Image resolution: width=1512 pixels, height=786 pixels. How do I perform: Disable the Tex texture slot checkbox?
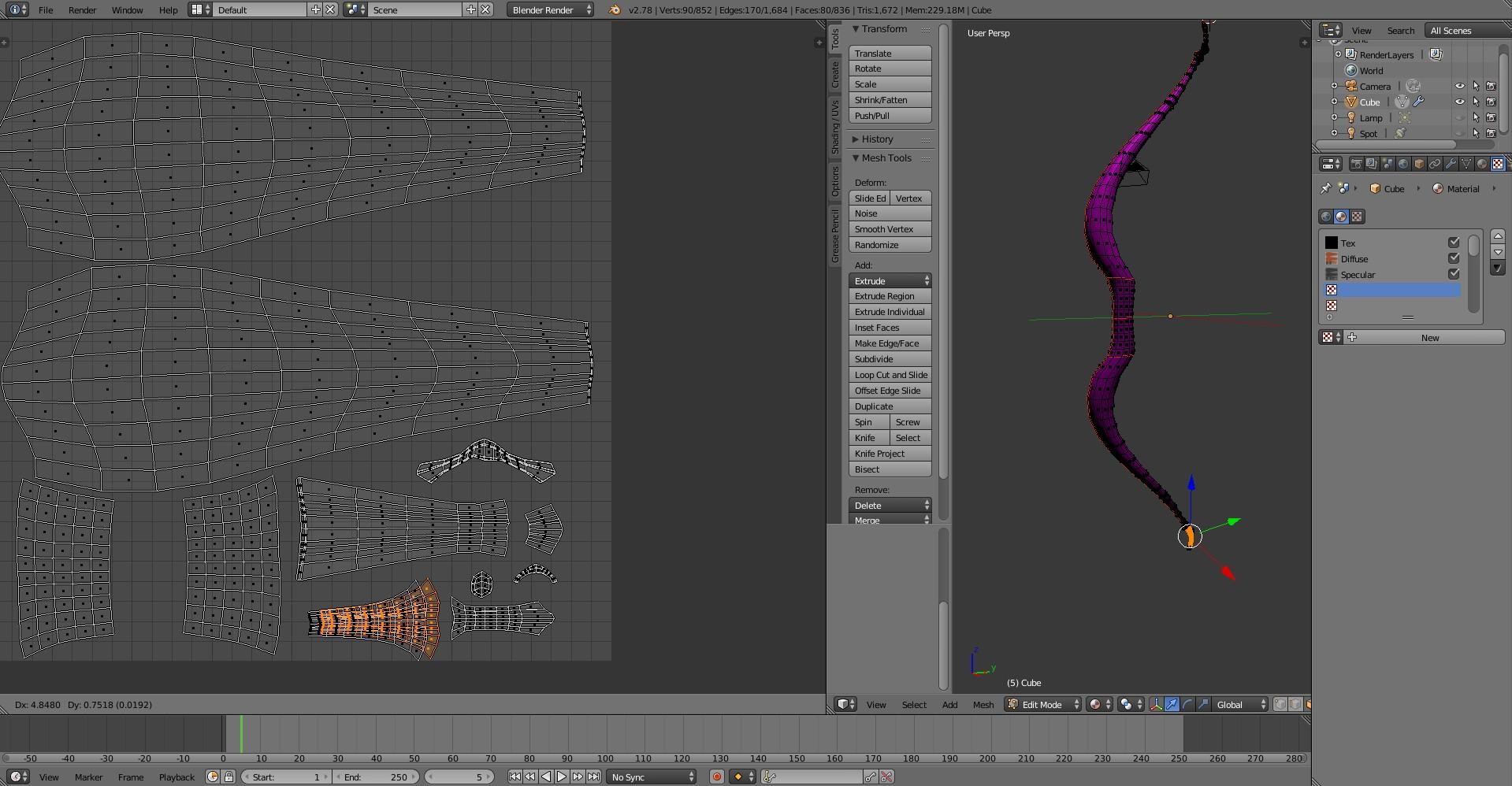pyautogui.click(x=1454, y=243)
